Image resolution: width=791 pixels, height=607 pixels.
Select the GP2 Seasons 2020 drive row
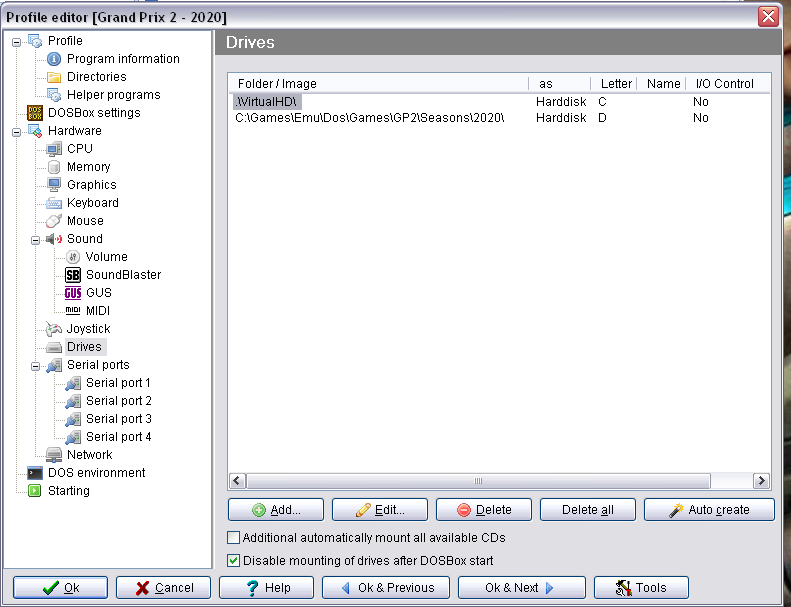369,118
